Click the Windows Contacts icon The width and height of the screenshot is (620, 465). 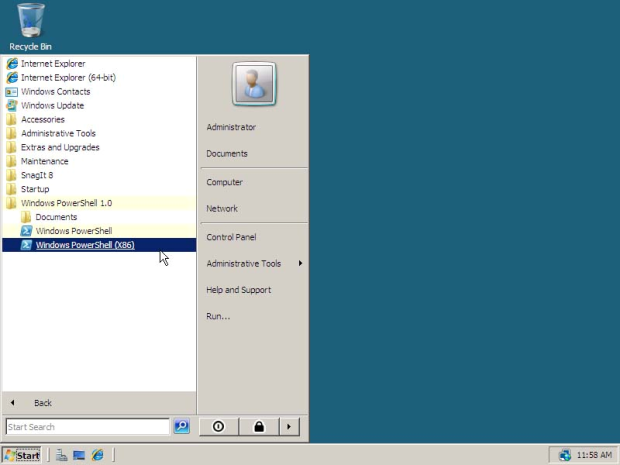(11, 92)
